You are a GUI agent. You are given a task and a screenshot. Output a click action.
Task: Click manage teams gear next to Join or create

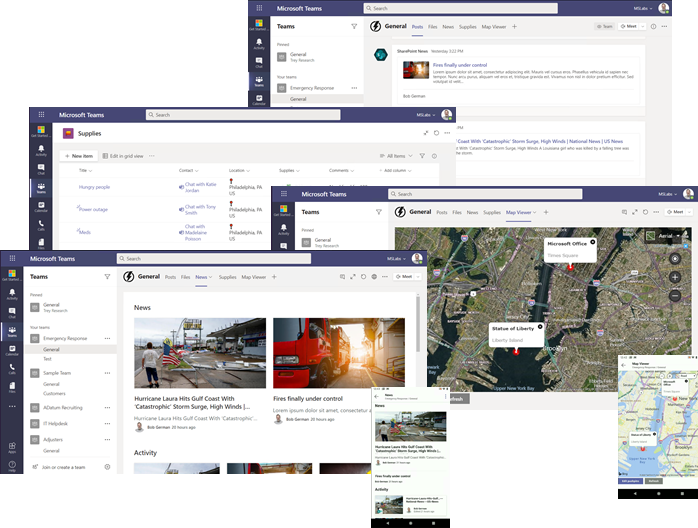[x=107, y=467]
